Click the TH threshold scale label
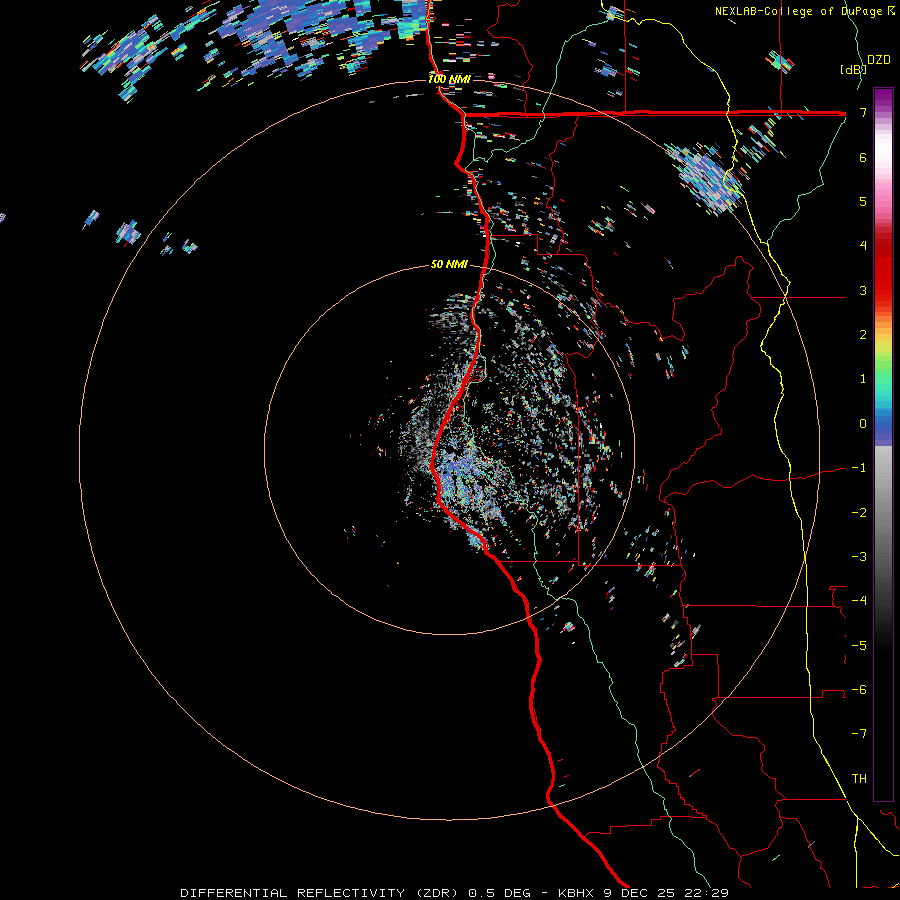Screen dimensions: 900x900 pos(859,779)
